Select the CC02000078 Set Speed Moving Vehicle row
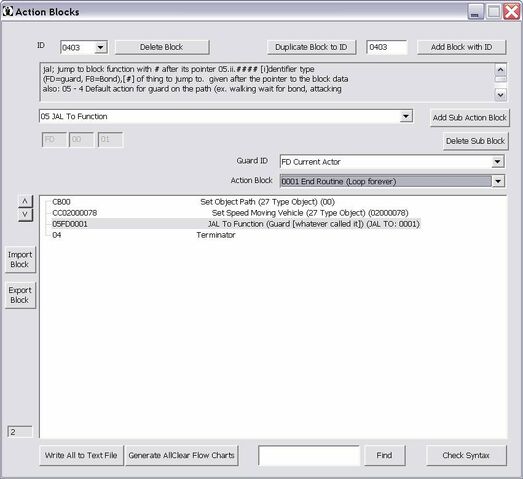The height and width of the screenshot is (479, 523). [x=230, y=213]
